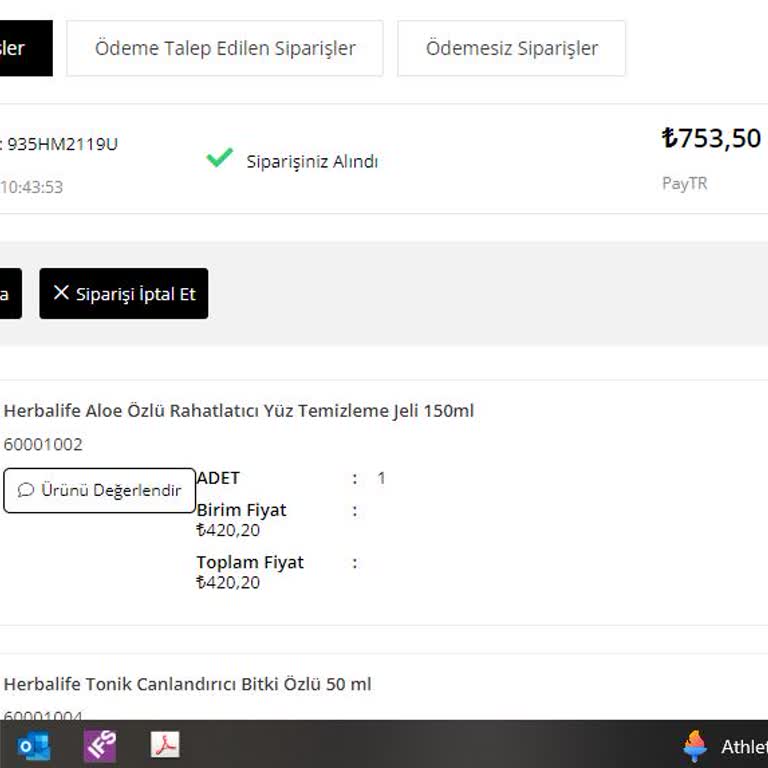The width and height of the screenshot is (768, 768).
Task: Open Outlook from the taskbar
Action: tap(34, 746)
